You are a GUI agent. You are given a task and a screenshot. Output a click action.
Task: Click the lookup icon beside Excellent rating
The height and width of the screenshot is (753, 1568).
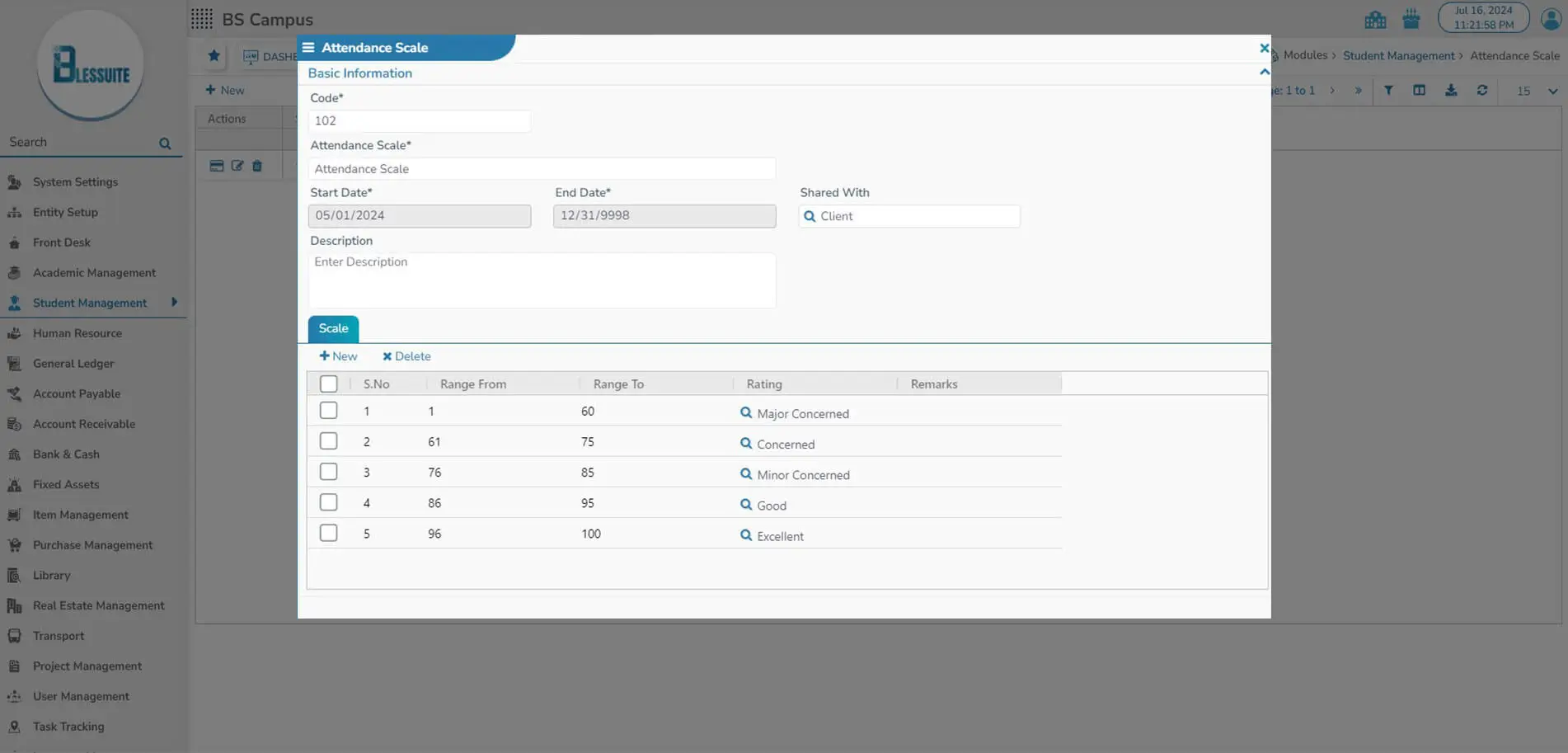pos(745,535)
